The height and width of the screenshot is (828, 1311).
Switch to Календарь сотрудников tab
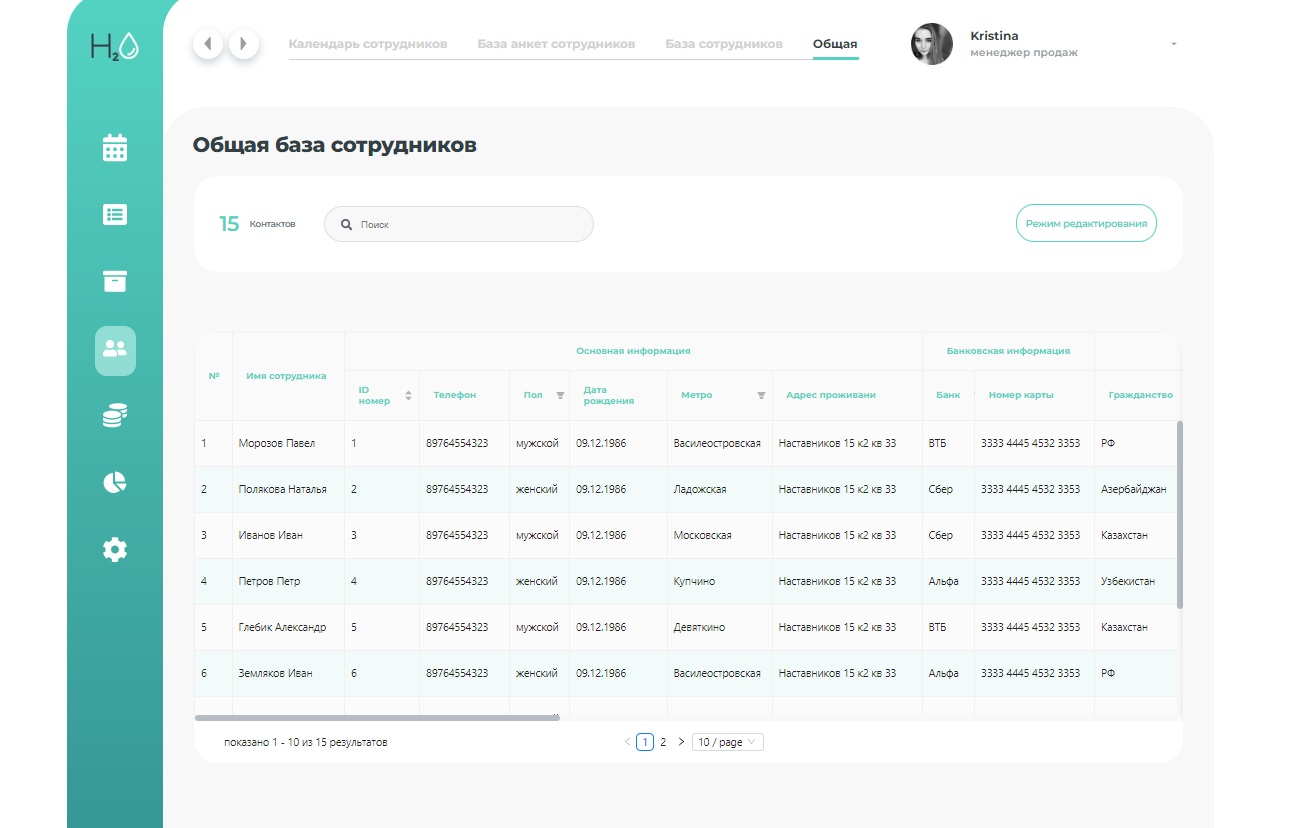pos(367,44)
